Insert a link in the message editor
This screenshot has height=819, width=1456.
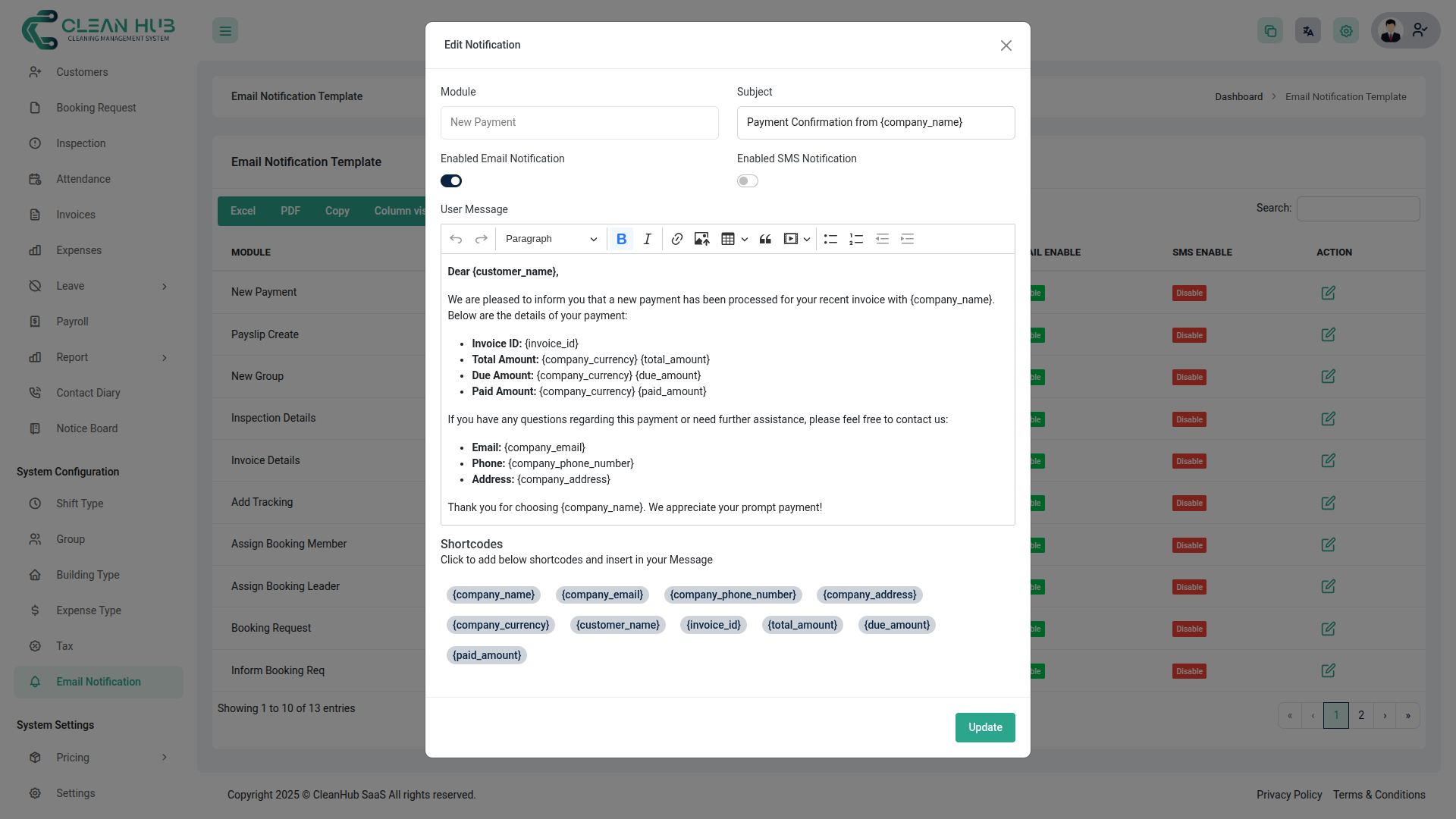(676, 238)
